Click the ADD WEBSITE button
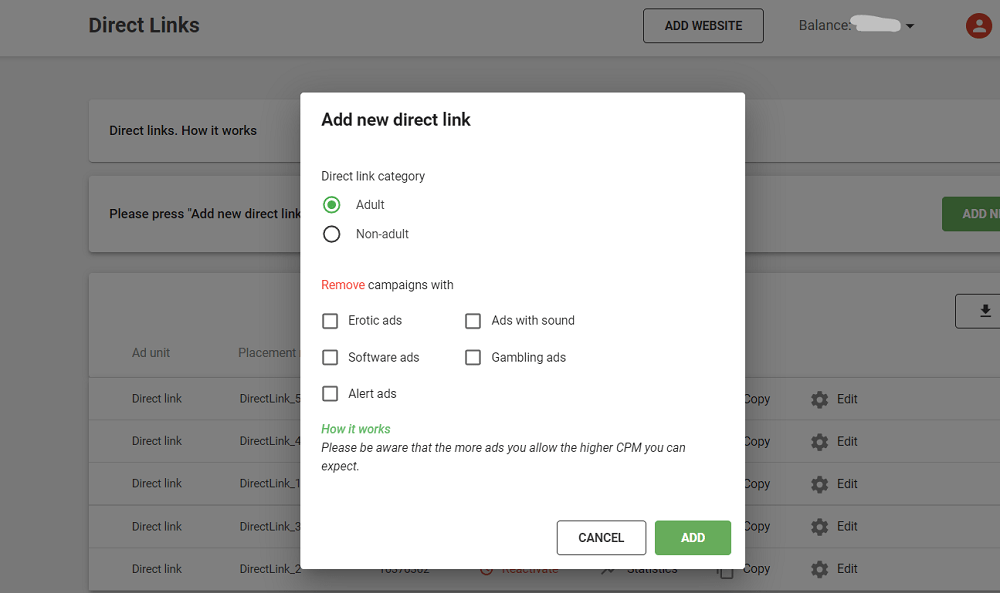This screenshot has width=1000, height=593. pos(703,25)
